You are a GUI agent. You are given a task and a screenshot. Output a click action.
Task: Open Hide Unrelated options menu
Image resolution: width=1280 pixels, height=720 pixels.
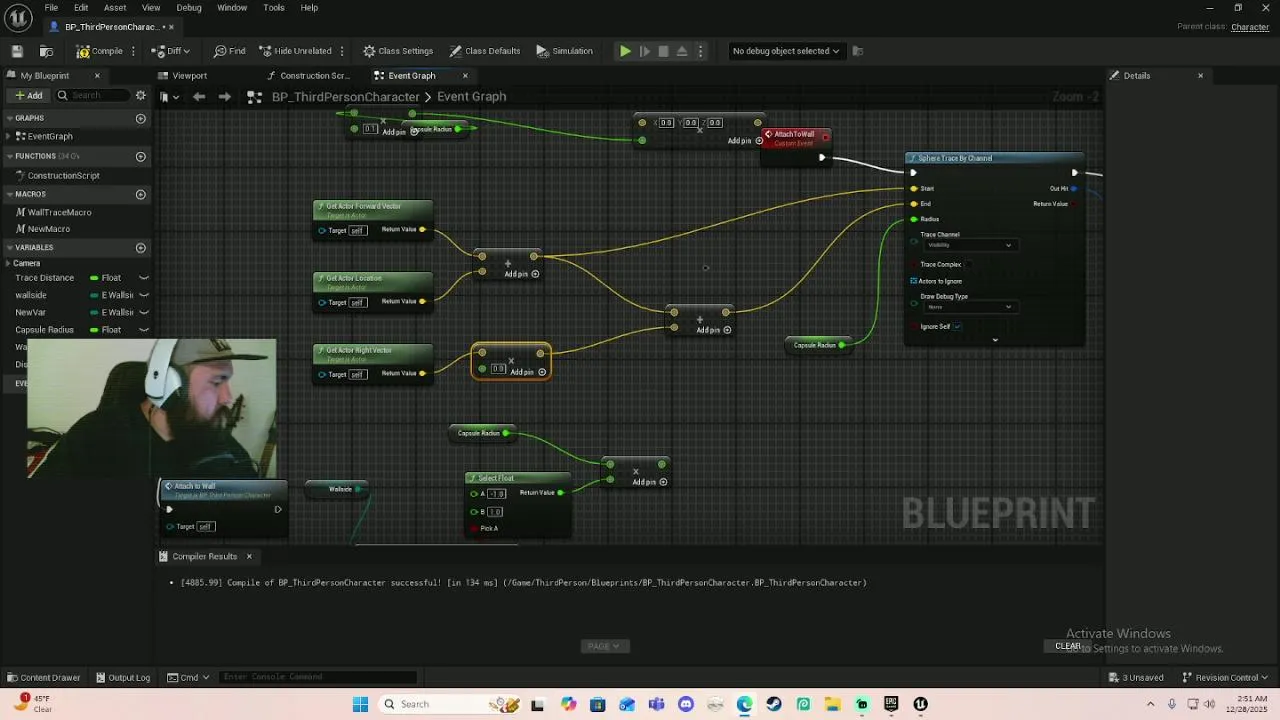coord(342,51)
